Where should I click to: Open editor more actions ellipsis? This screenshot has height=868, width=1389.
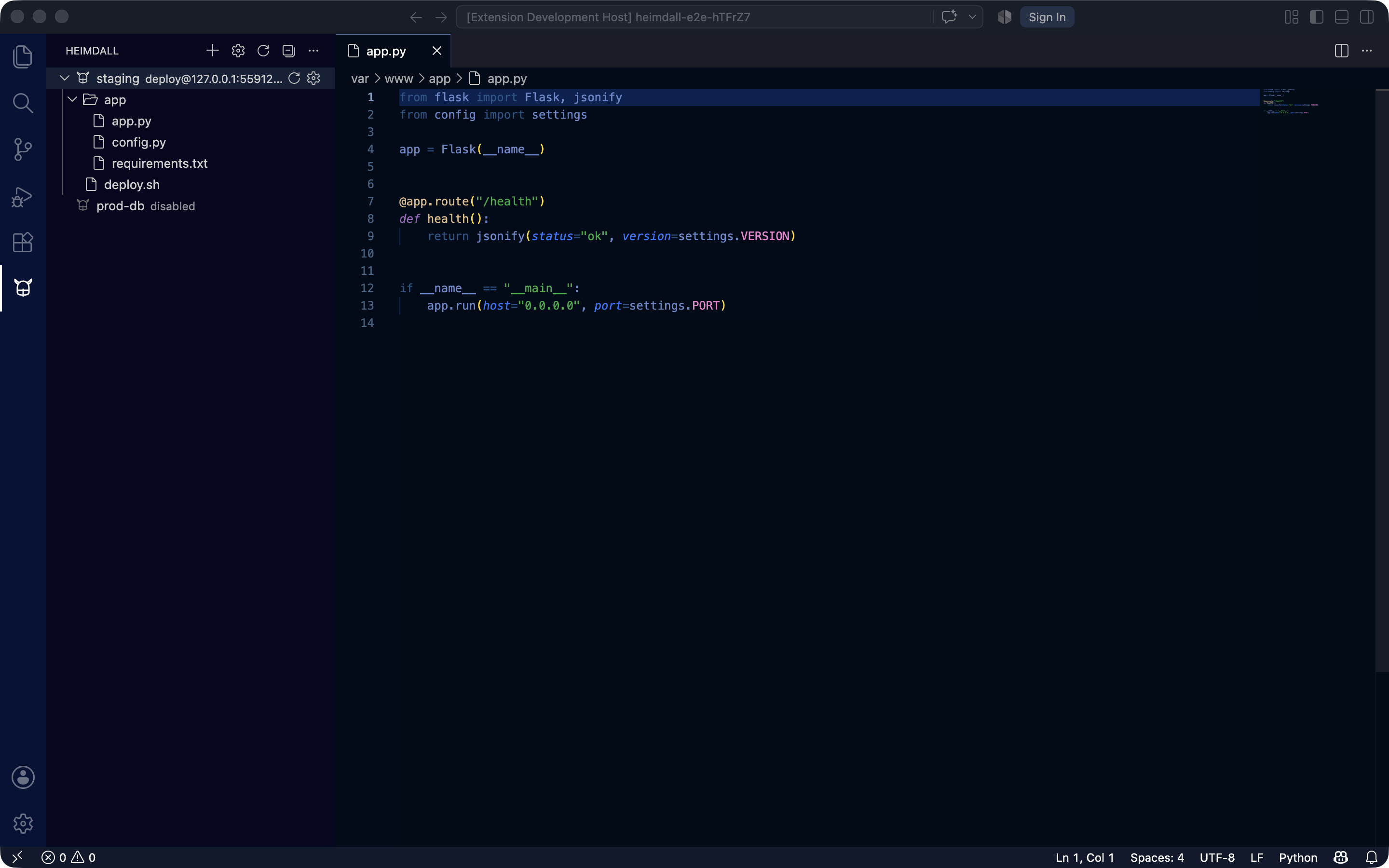pyautogui.click(x=1367, y=51)
